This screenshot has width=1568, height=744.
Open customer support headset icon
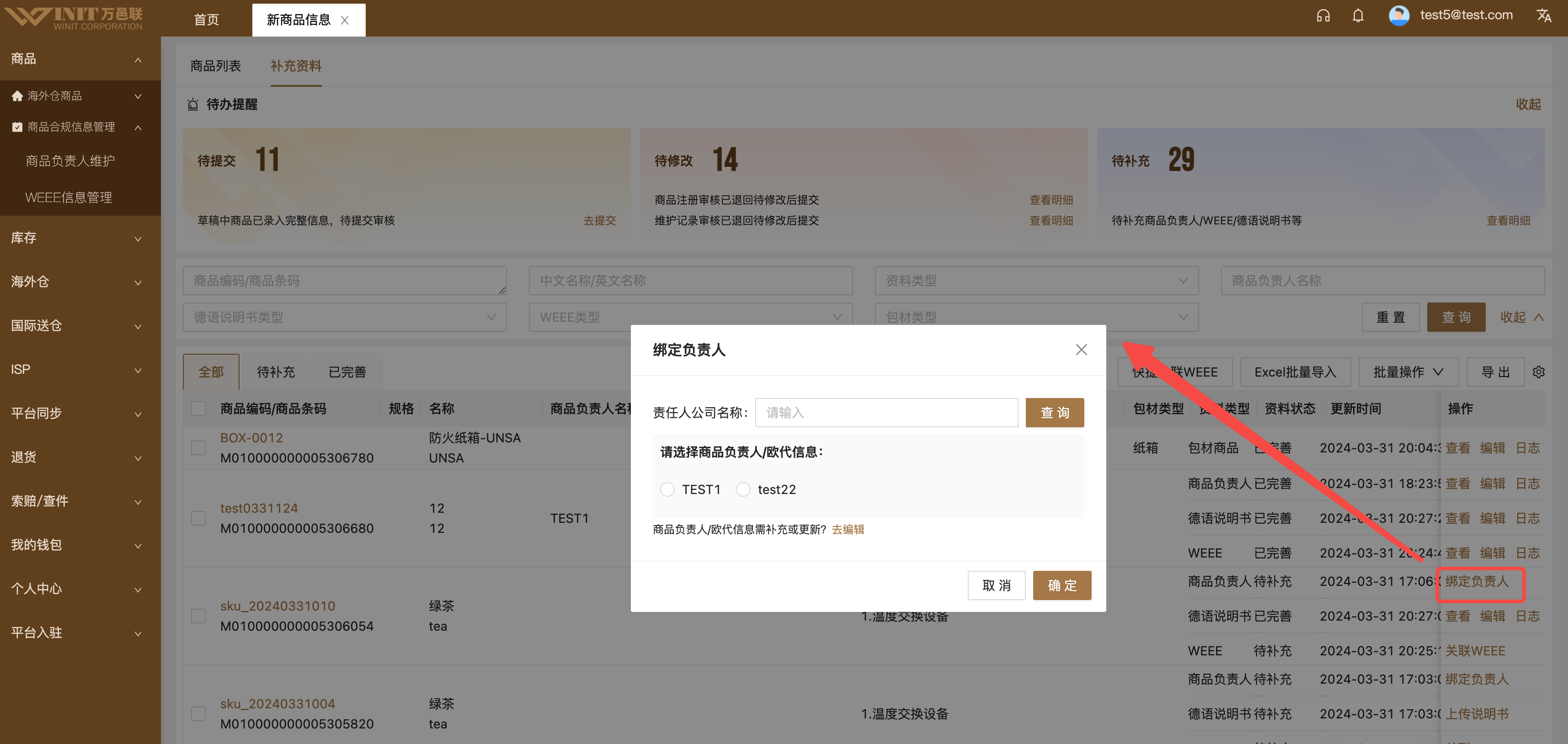[1323, 15]
